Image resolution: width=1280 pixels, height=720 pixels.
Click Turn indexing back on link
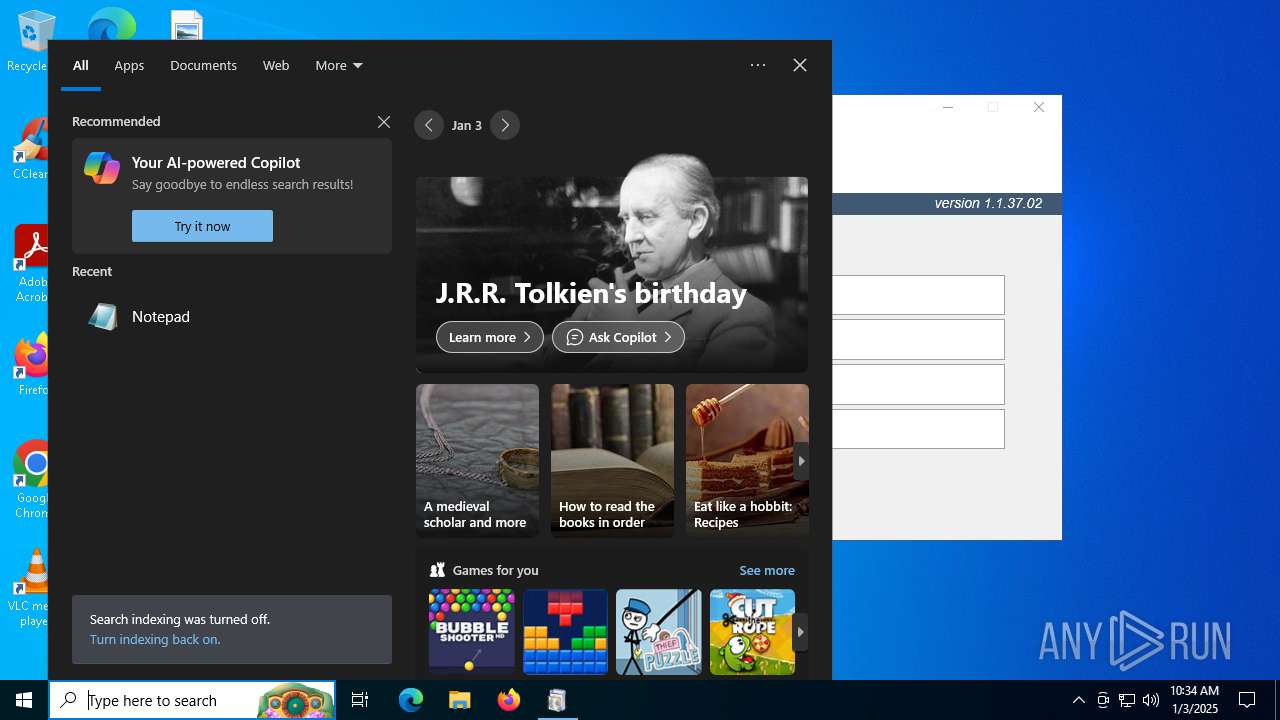[155, 639]
